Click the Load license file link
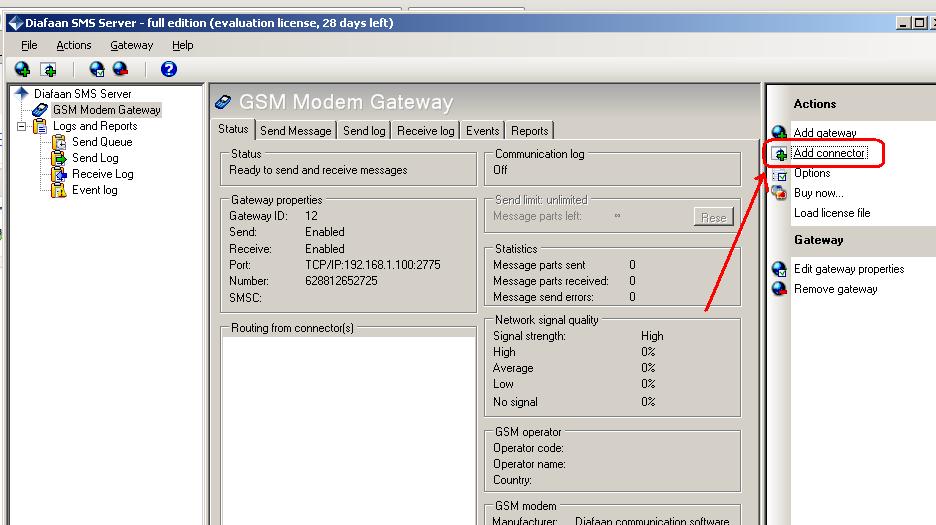 832,213
